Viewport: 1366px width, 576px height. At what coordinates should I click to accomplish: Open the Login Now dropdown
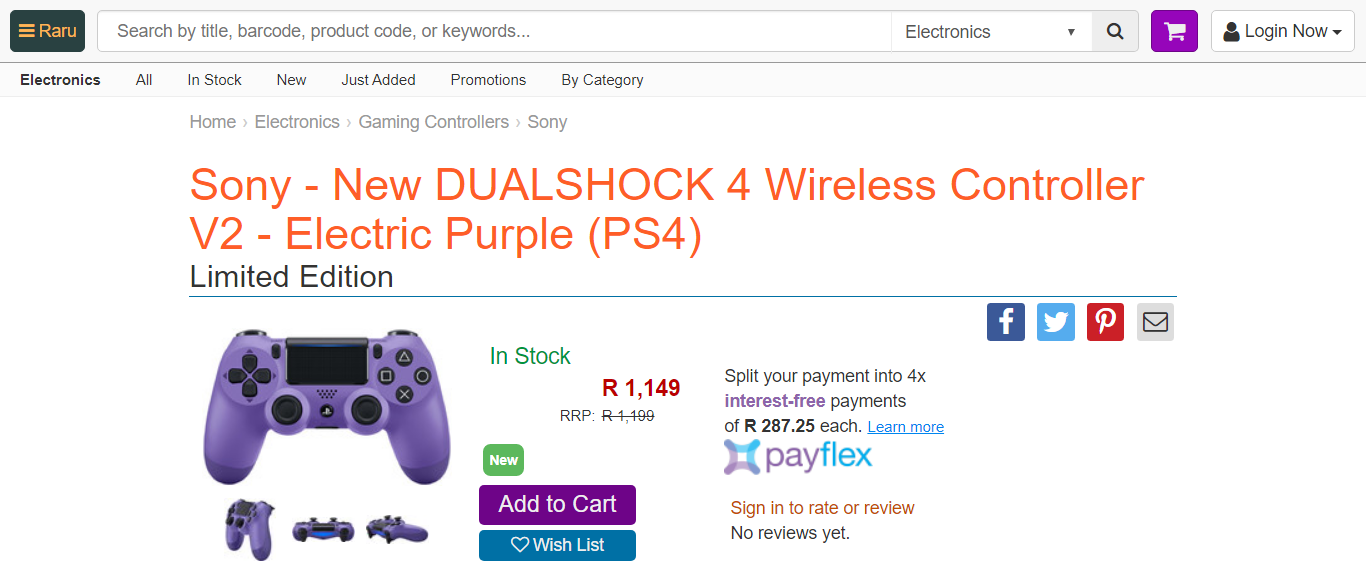[x=1282, y=32]
